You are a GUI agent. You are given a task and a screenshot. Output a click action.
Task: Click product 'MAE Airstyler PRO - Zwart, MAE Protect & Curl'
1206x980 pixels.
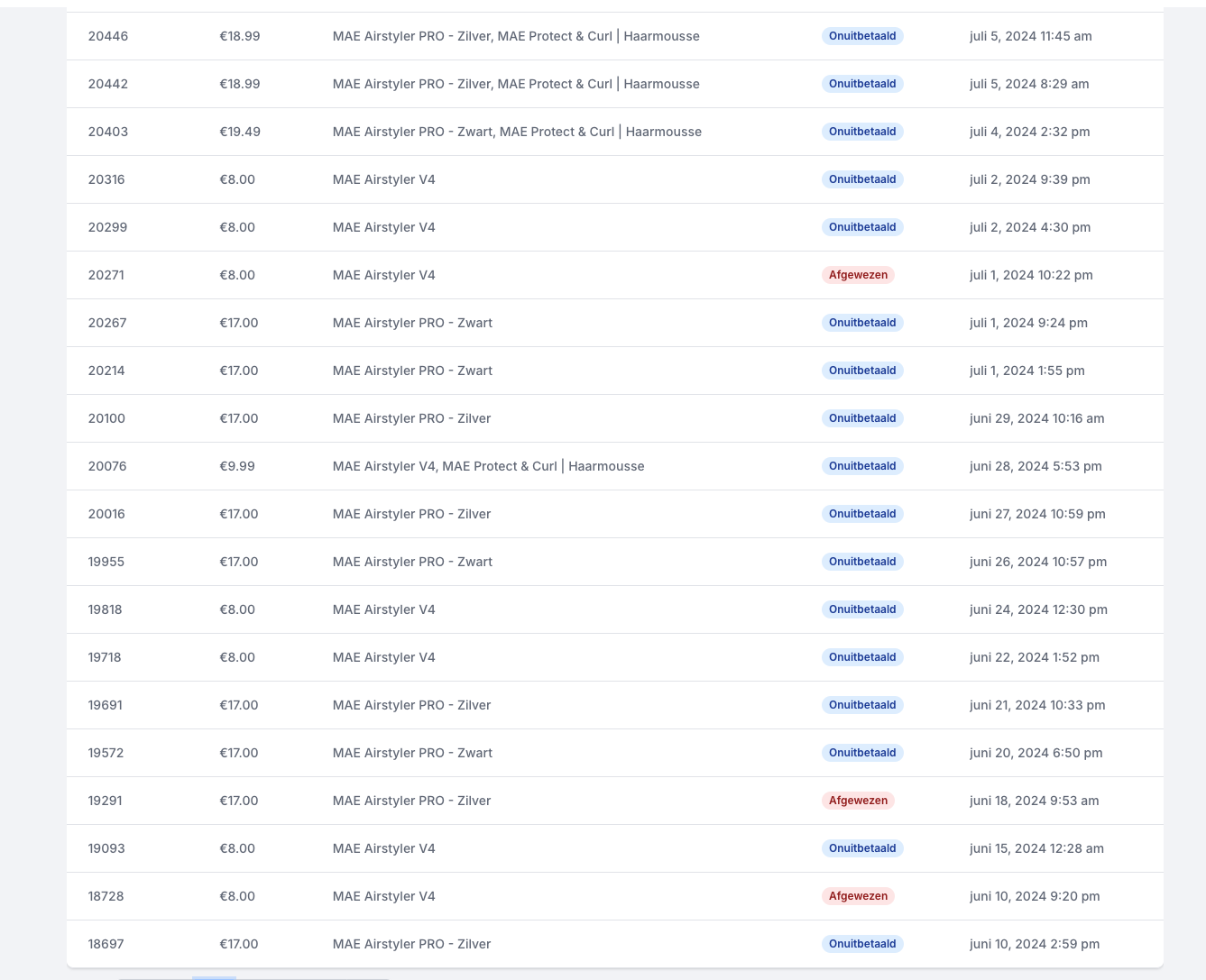click(x=517, y=132)
